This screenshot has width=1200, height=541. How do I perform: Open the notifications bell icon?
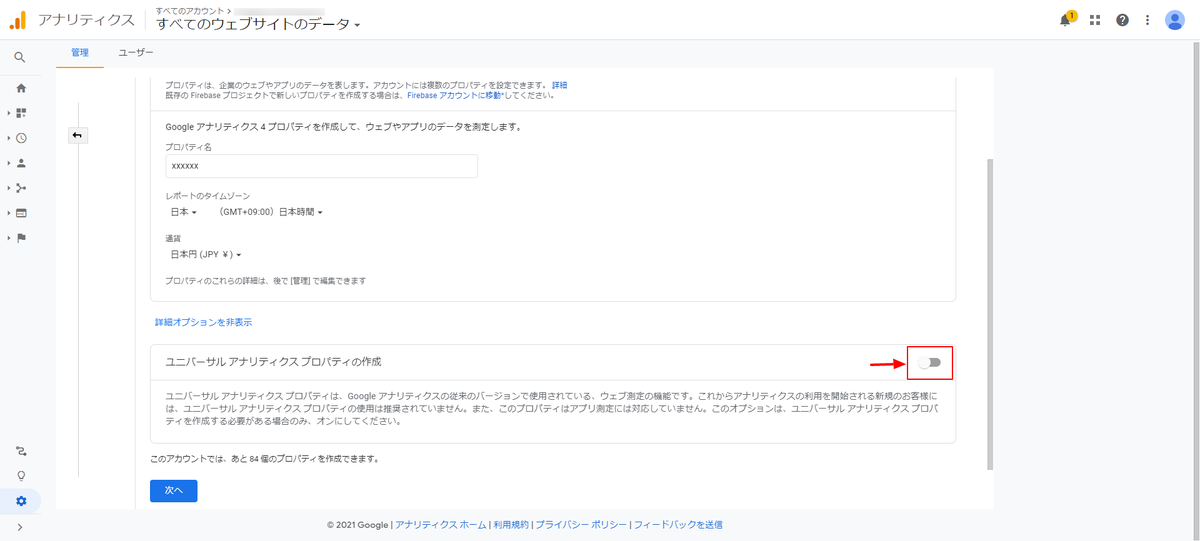(x=1066, y=20)
